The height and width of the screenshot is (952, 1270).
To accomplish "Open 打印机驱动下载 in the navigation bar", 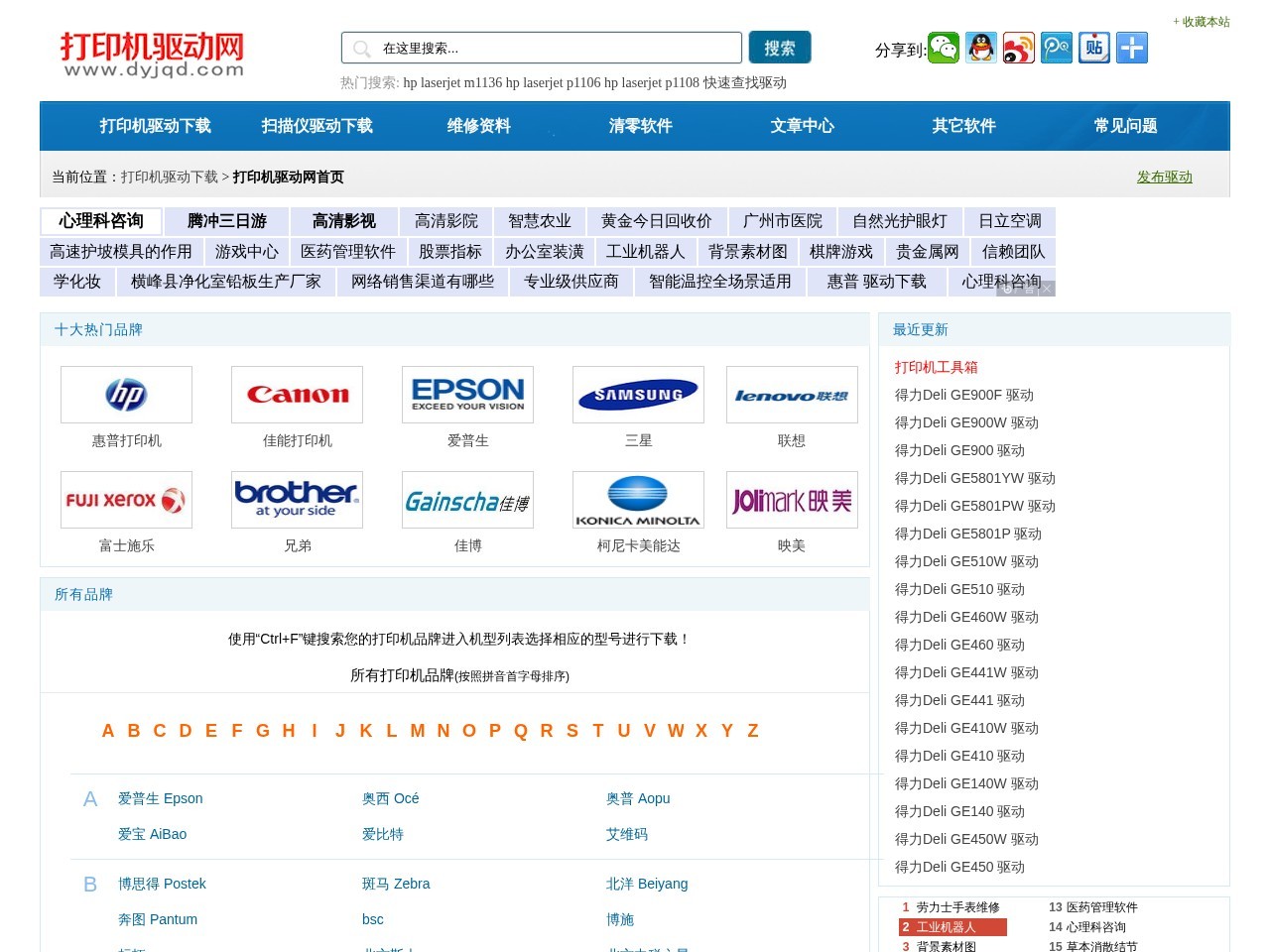I will pyautogui.click(x=155, y=126).
